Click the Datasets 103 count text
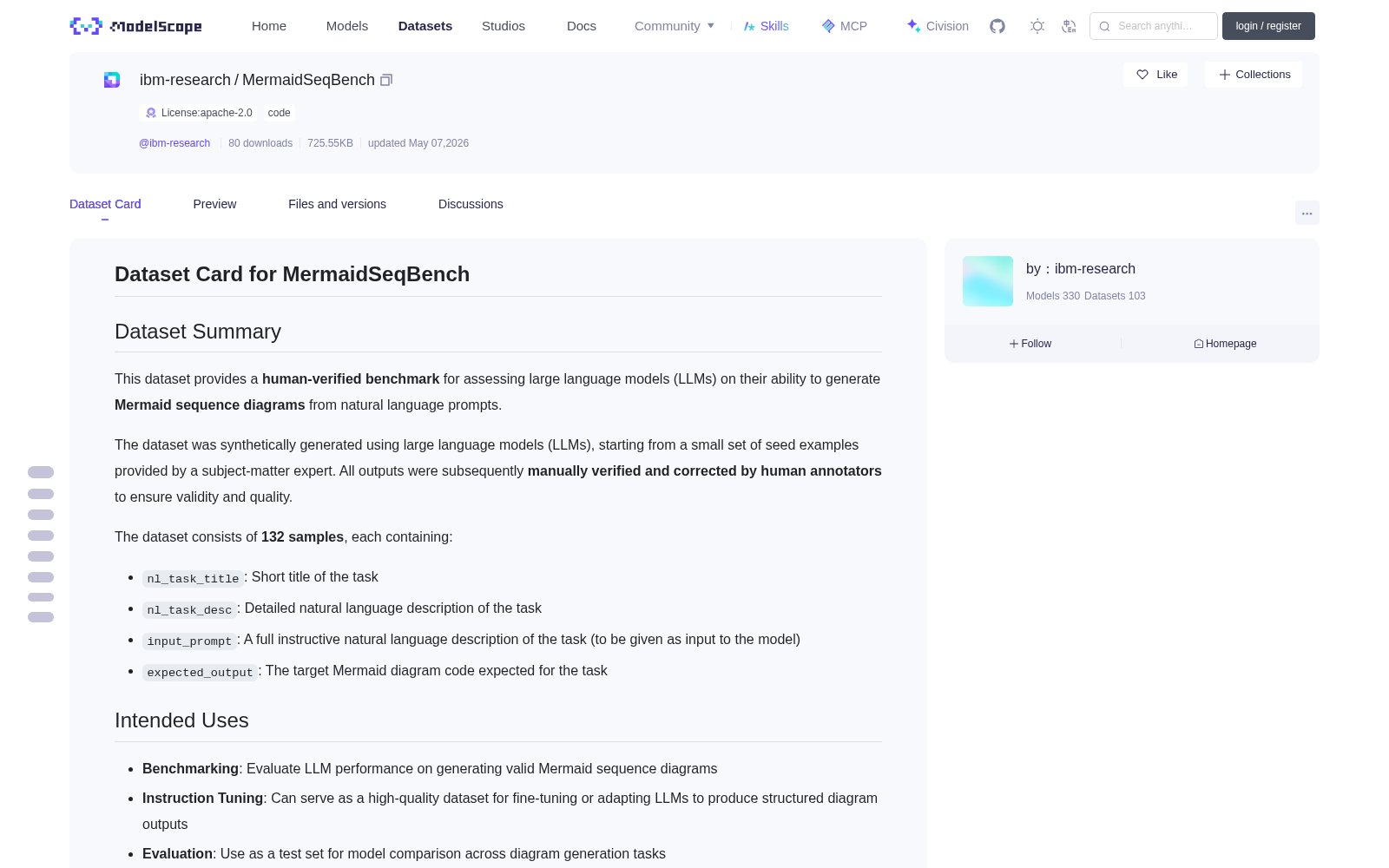The height and width of the screenshot is (868, 1389). [x=1115, y=296]
